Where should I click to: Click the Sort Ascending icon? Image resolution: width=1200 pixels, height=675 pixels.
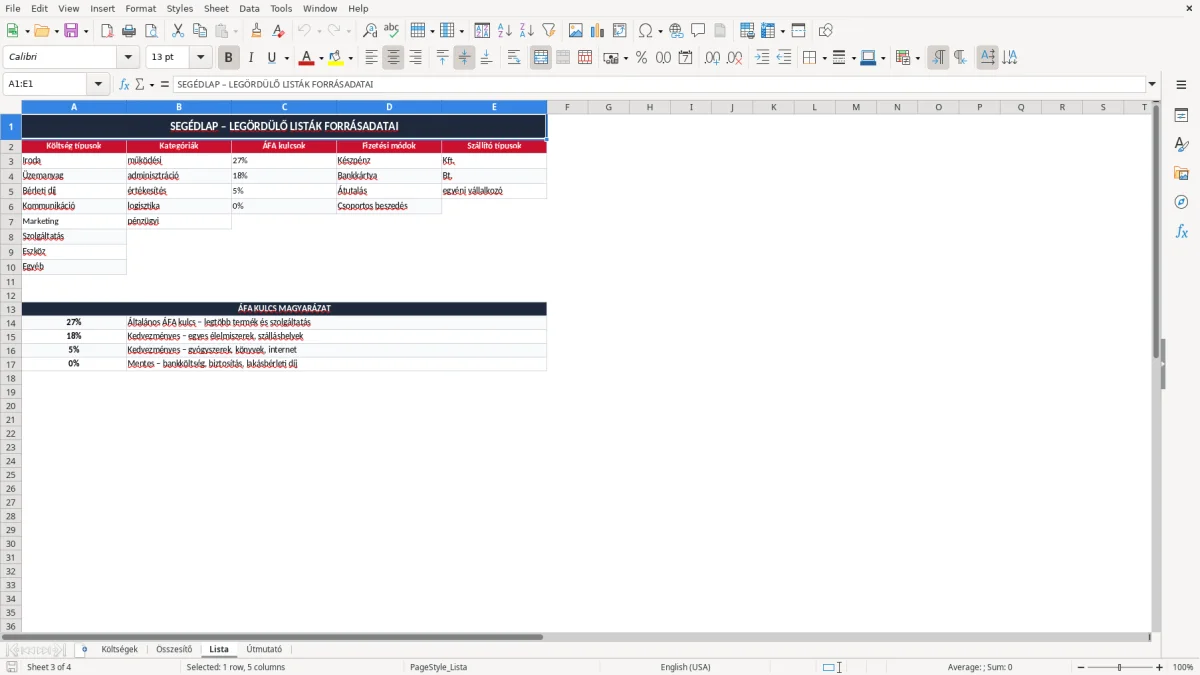[505, 31]
